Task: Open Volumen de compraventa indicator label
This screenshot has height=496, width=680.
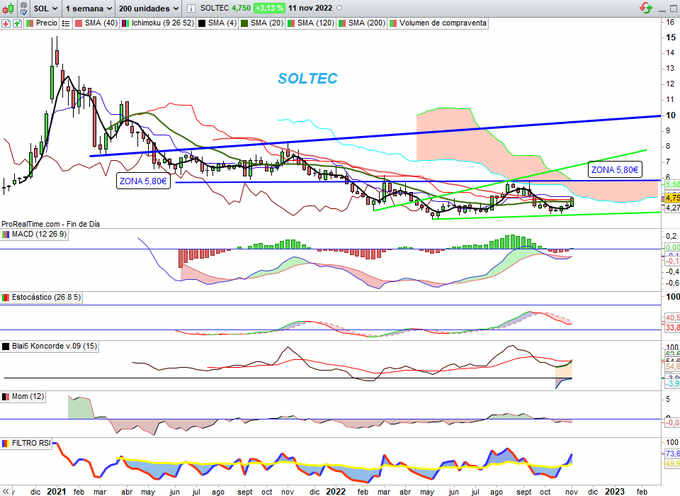Action: (x=443, y=23)
